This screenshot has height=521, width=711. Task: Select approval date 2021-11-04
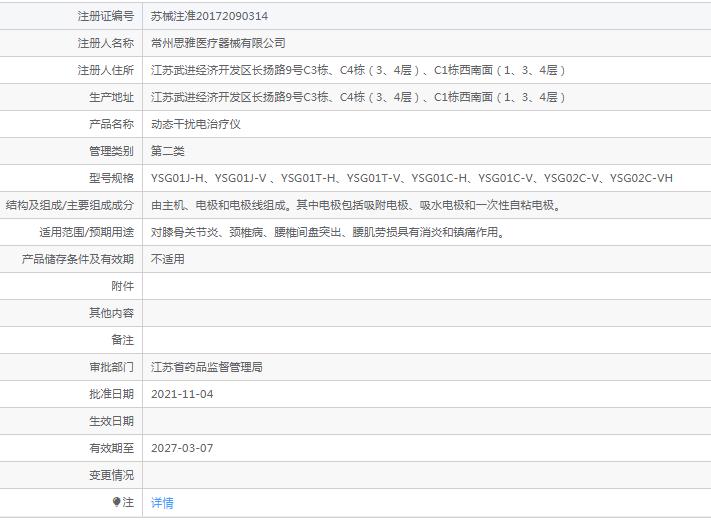tap(182, 394)
